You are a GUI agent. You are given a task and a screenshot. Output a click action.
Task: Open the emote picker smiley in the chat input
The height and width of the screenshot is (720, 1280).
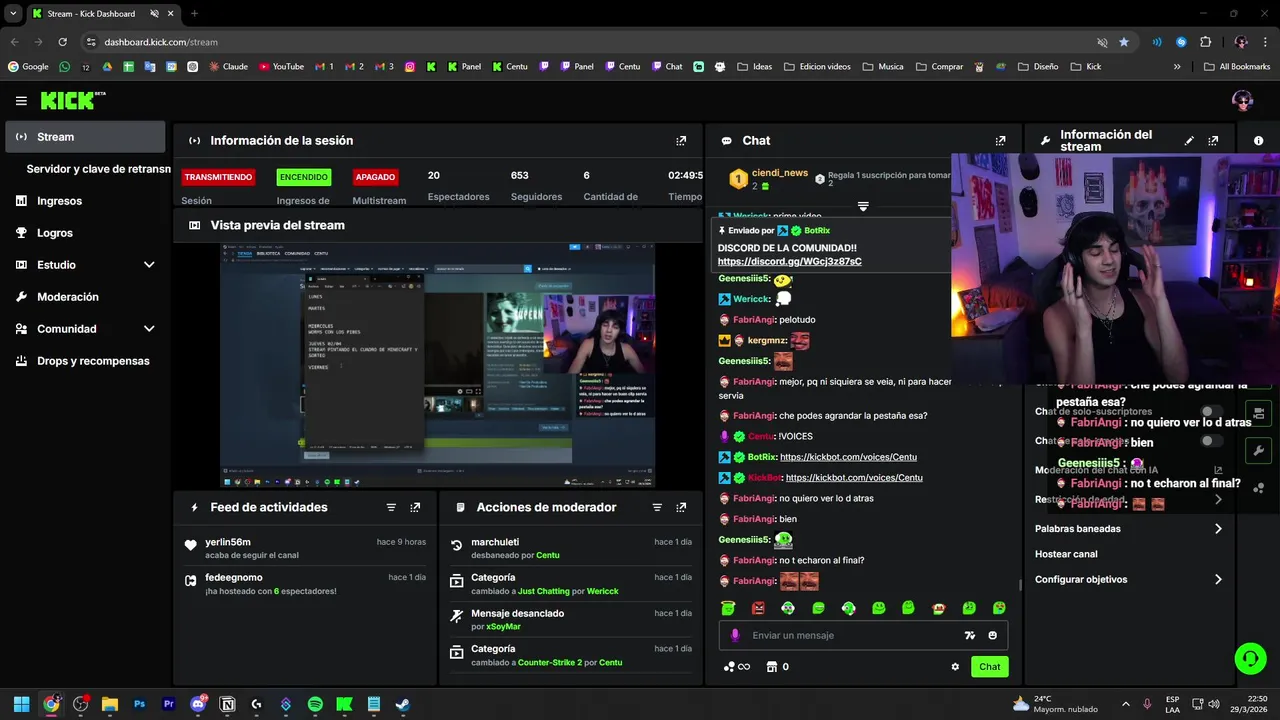coord(992,635)
